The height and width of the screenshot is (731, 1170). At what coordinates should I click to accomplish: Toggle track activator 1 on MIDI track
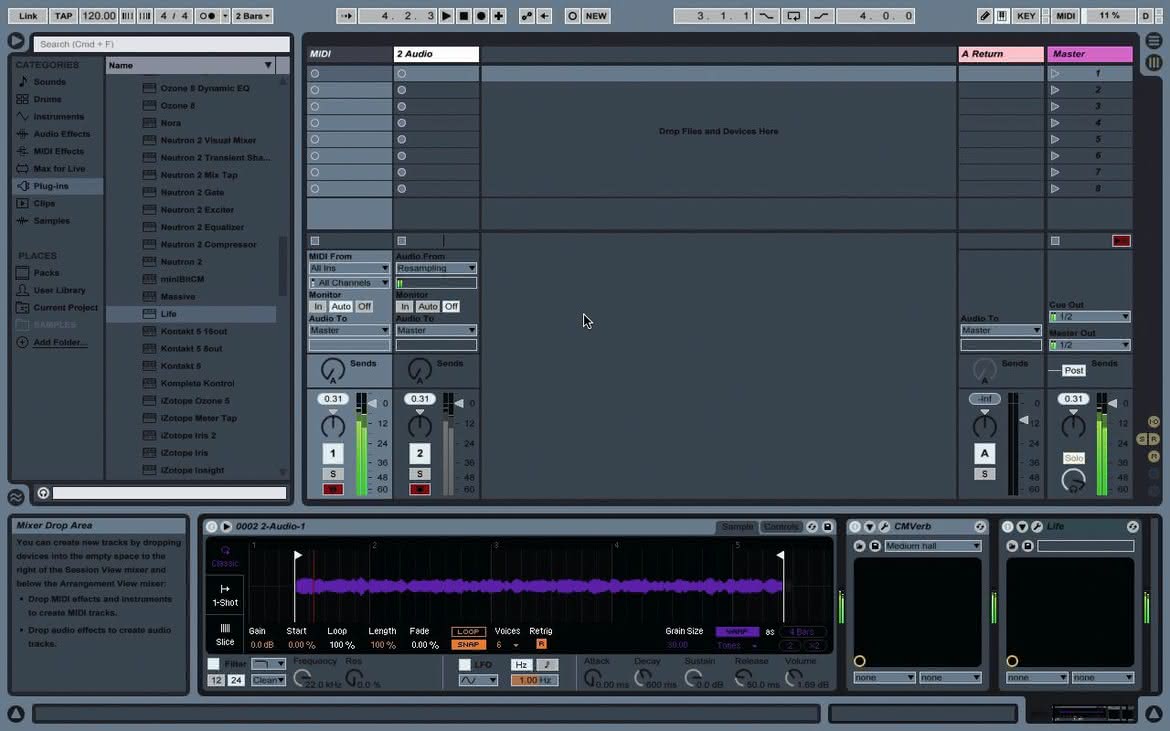(333, 453)
